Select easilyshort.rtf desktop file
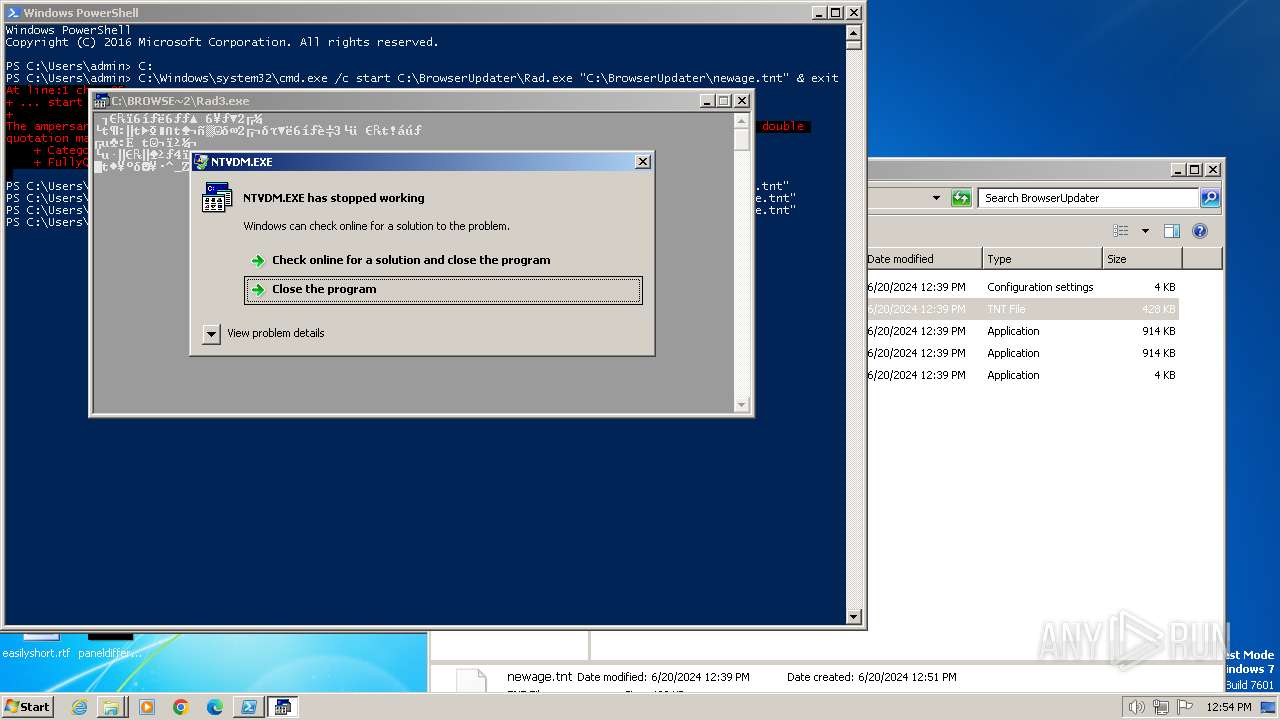The image size is (1280, 720). pos(36,653)
